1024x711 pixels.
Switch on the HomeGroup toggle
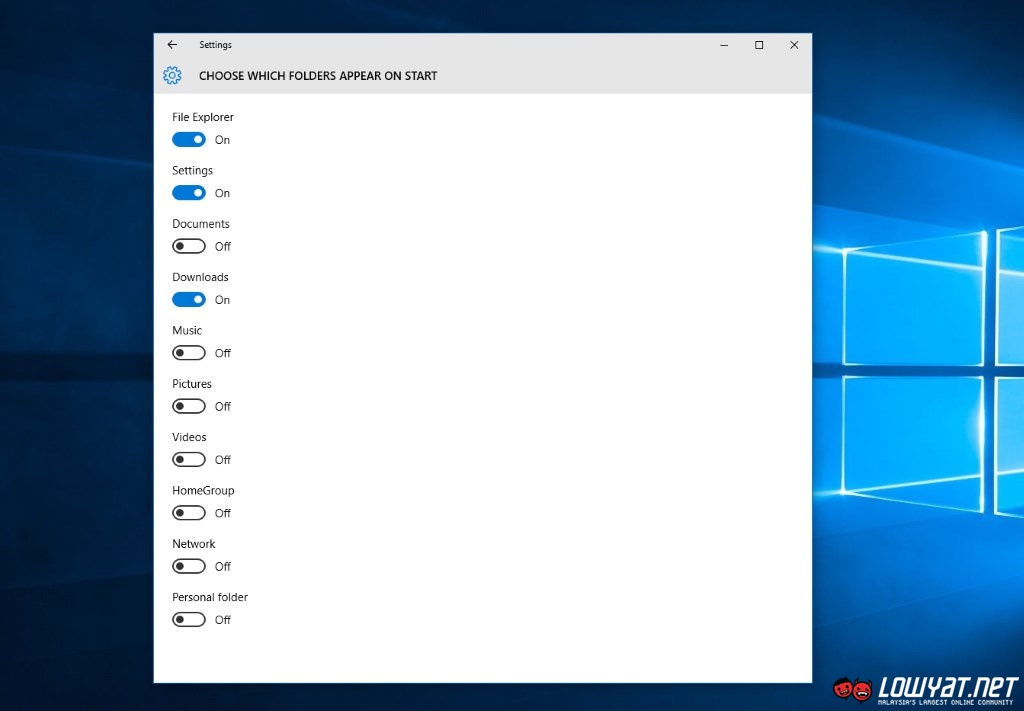(189, 513)
